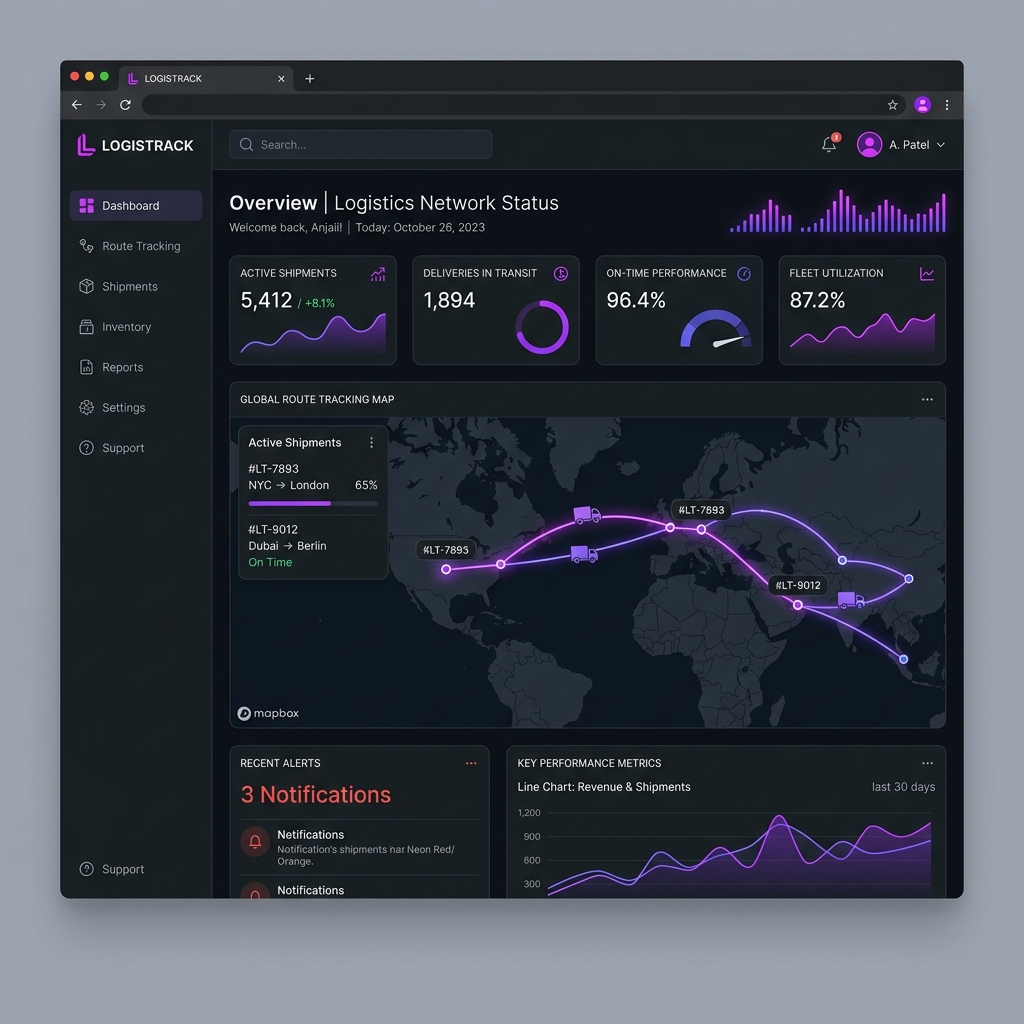The width and height of the screenshot is (1024, 1024).
Task: Click the #LT-7893 map label
Action: [701, 510]
